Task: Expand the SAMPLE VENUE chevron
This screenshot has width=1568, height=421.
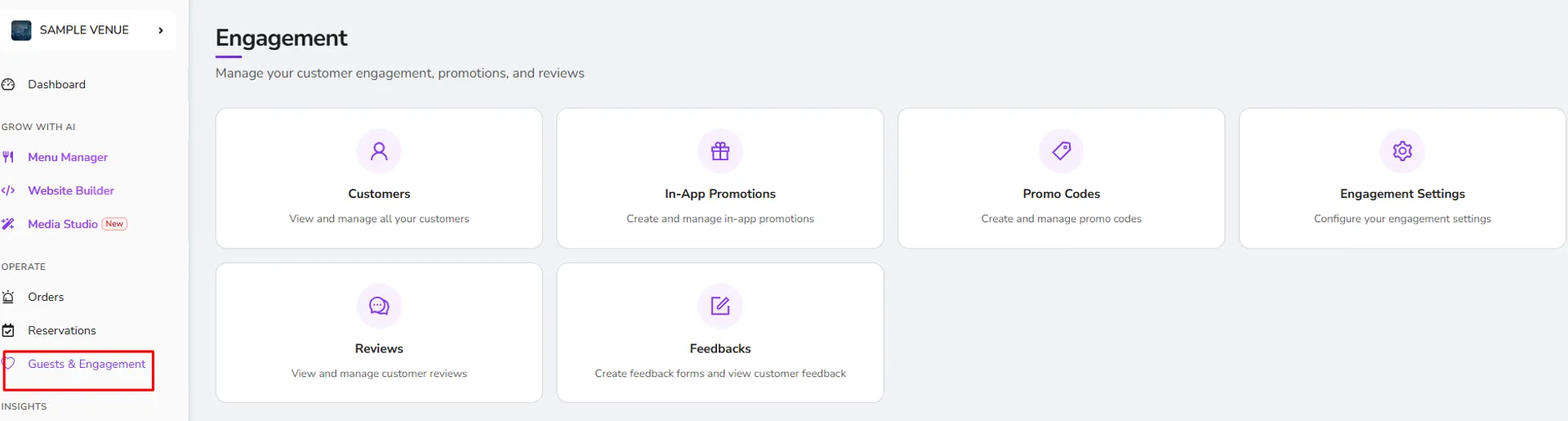Action: [x=161, y=30]
